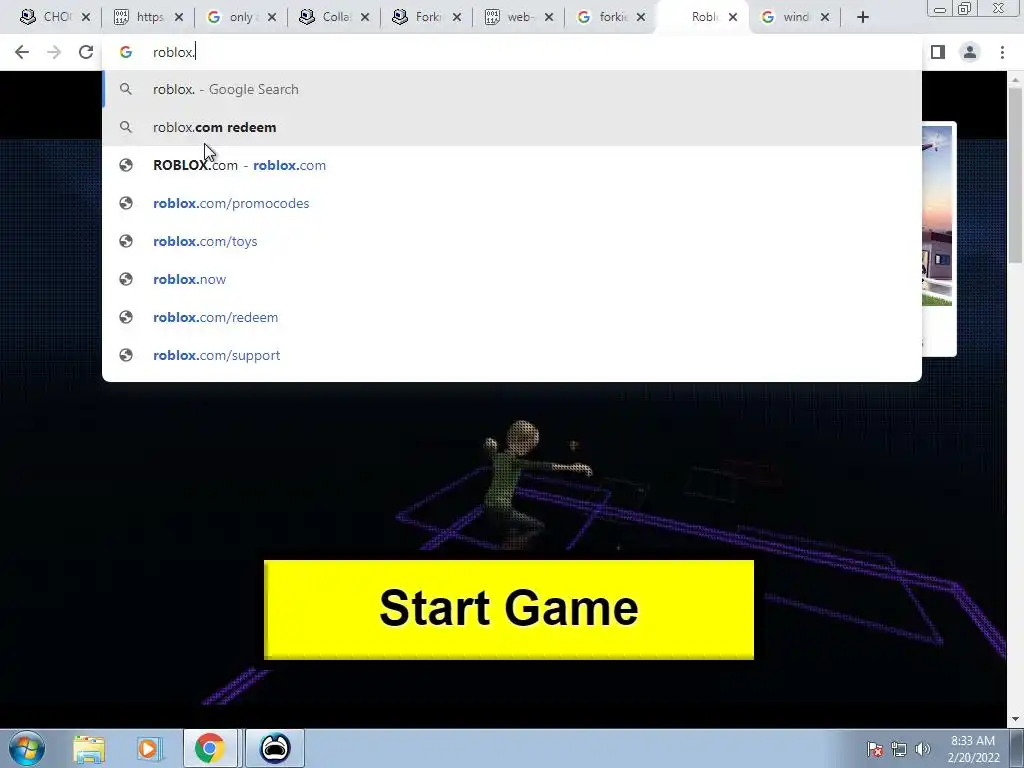The image size is (1024, 768).
Task: Close the https tab
Action: coord(179,17)
